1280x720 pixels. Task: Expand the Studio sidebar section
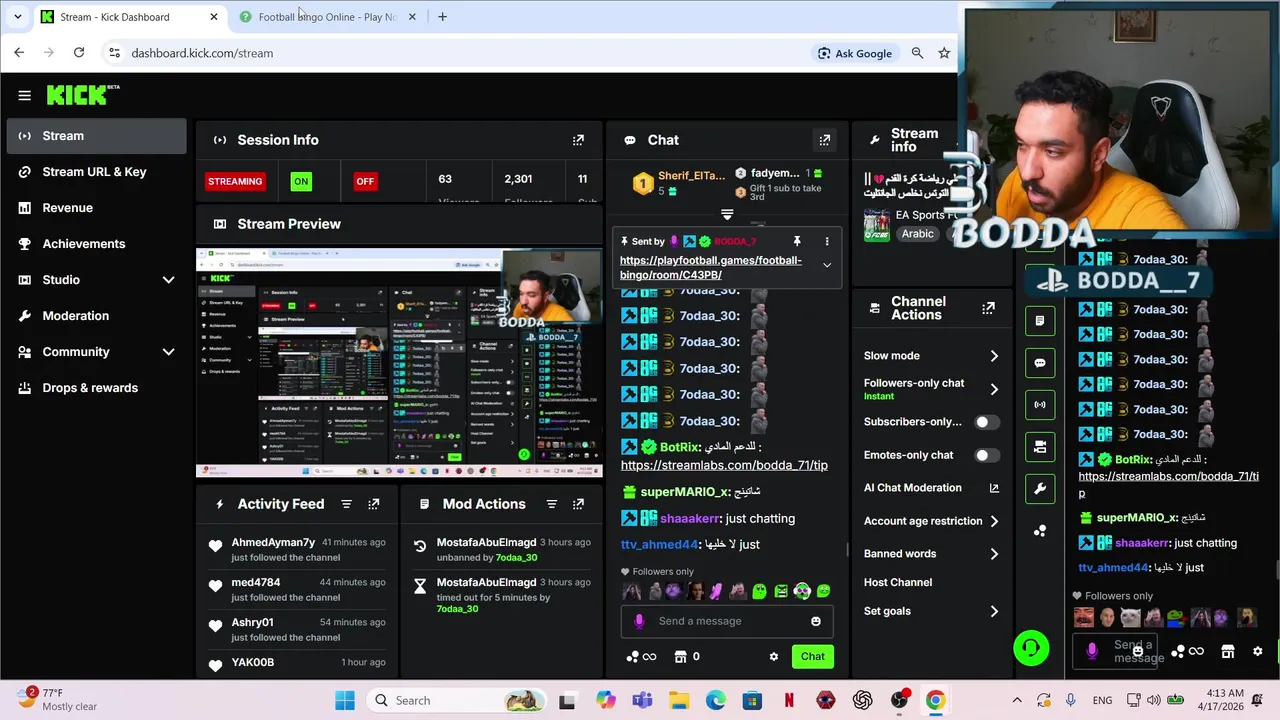click(x=168, y=280)
